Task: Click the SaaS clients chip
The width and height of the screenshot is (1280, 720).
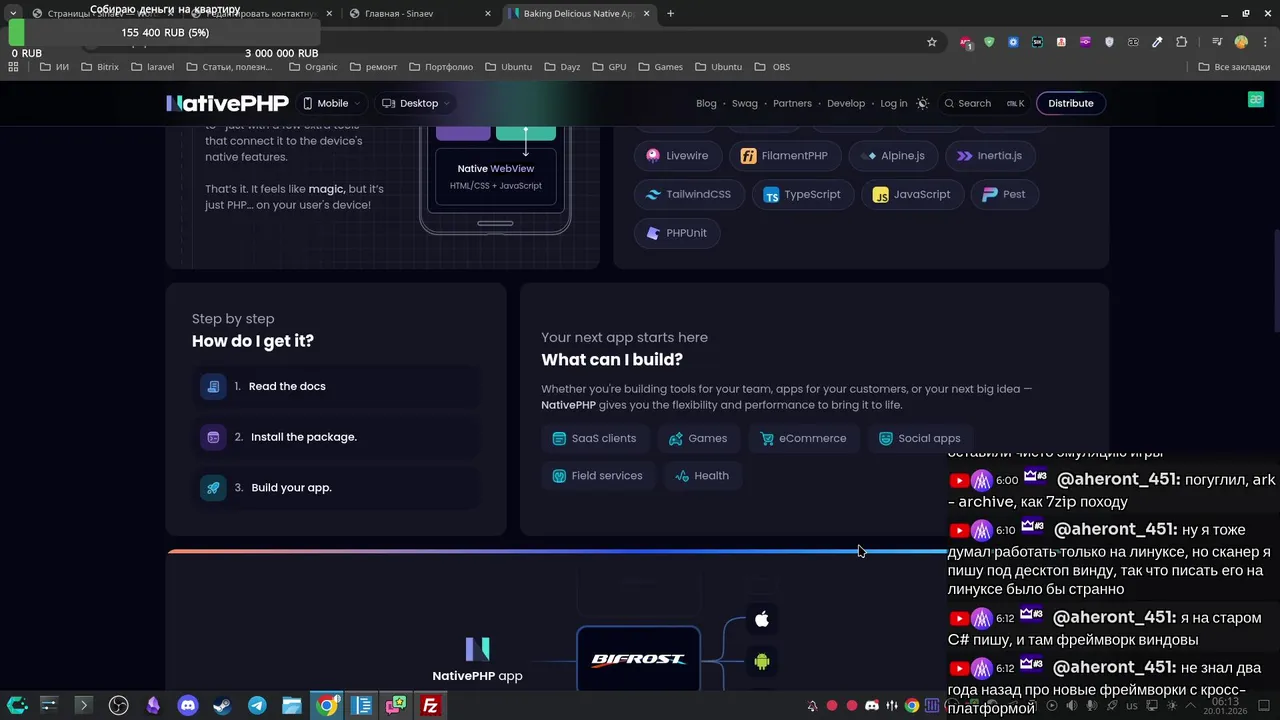Action: (595, 438)
